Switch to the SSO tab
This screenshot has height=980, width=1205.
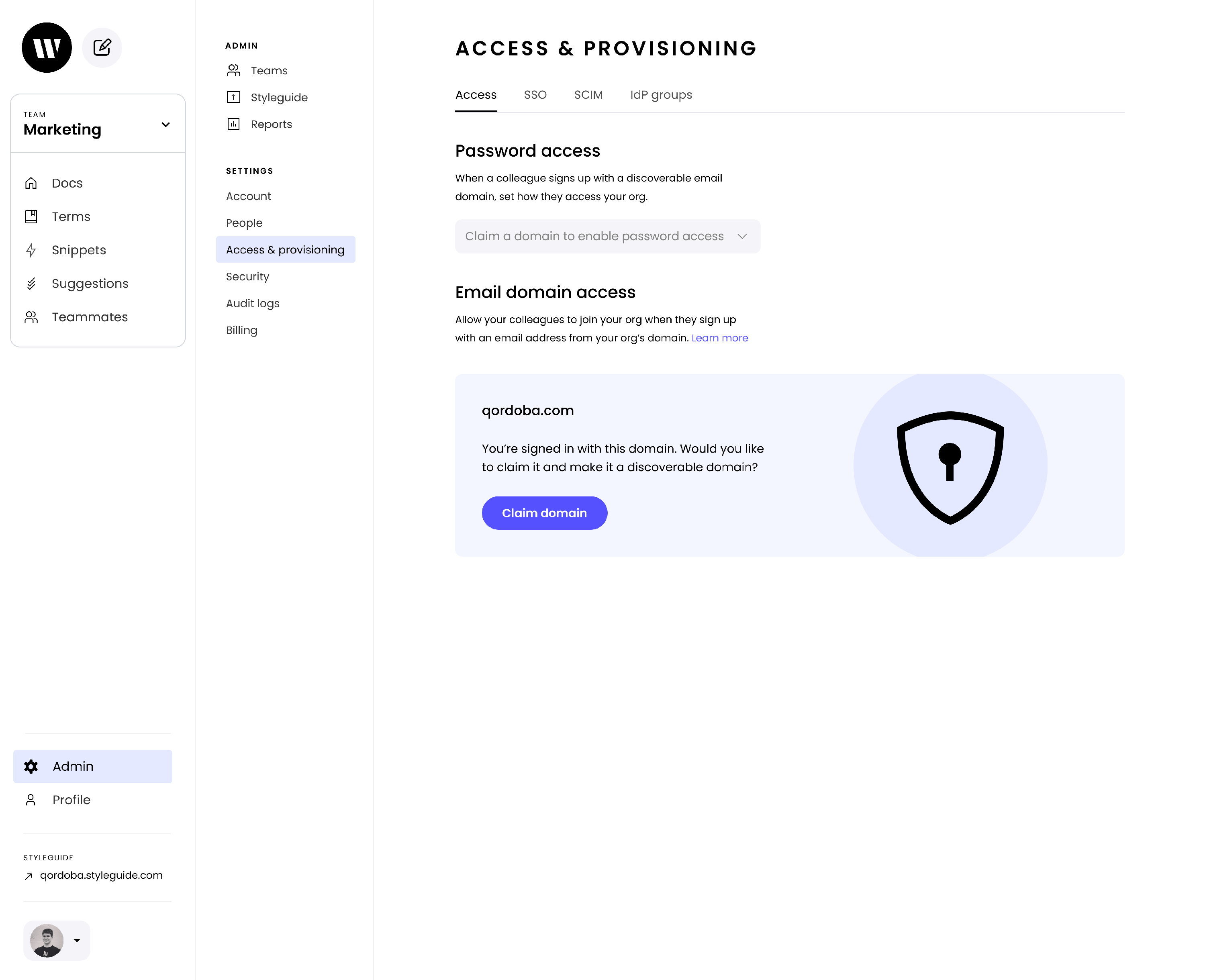[535, 95]
